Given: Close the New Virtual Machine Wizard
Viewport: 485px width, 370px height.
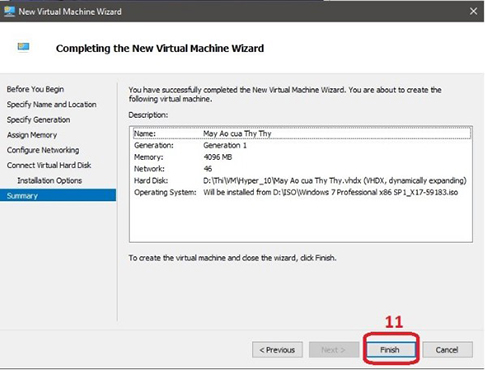Looking at the screenshot, I should tap(473, 11).
